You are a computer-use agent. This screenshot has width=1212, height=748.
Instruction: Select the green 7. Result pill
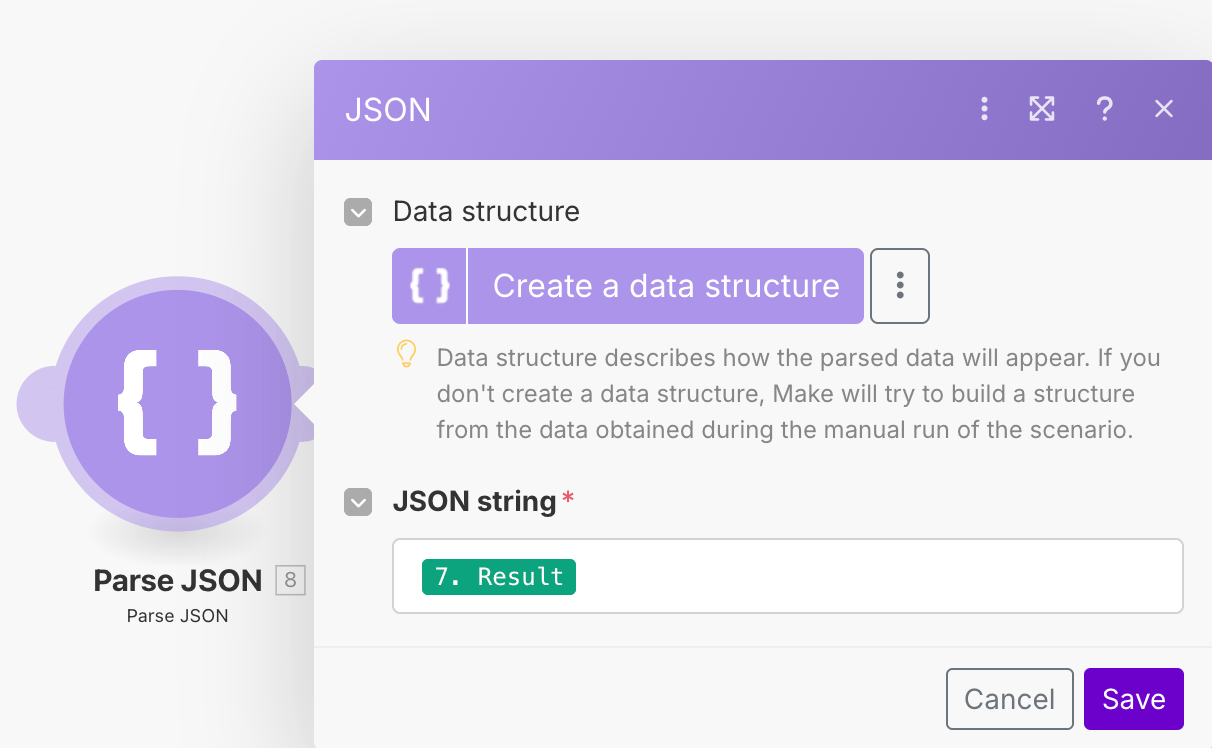[x=498, y=577]
